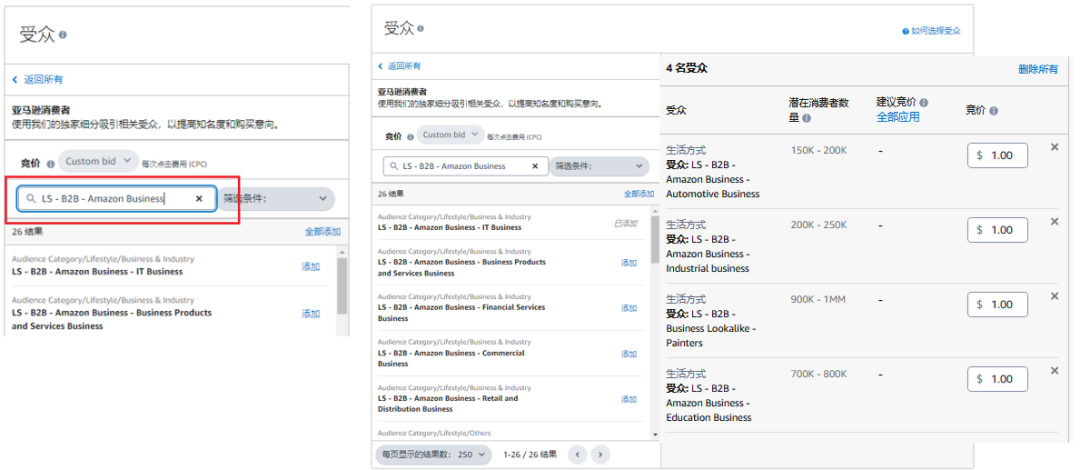Image resolution: width=1080 pixels, height=470 pixels.
Task: Click info icon beside 潜在消费者数量 header
Action: [806, 118]
